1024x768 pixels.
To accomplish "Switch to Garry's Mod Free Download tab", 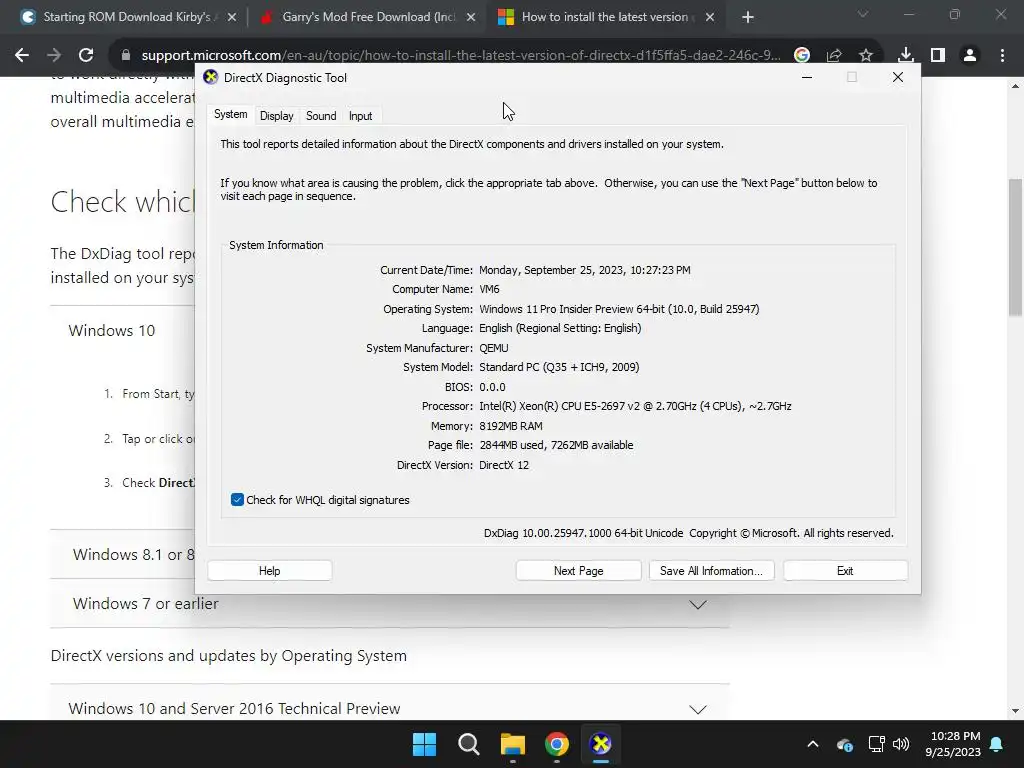I will pyautogui.click(x=369, y=17).
